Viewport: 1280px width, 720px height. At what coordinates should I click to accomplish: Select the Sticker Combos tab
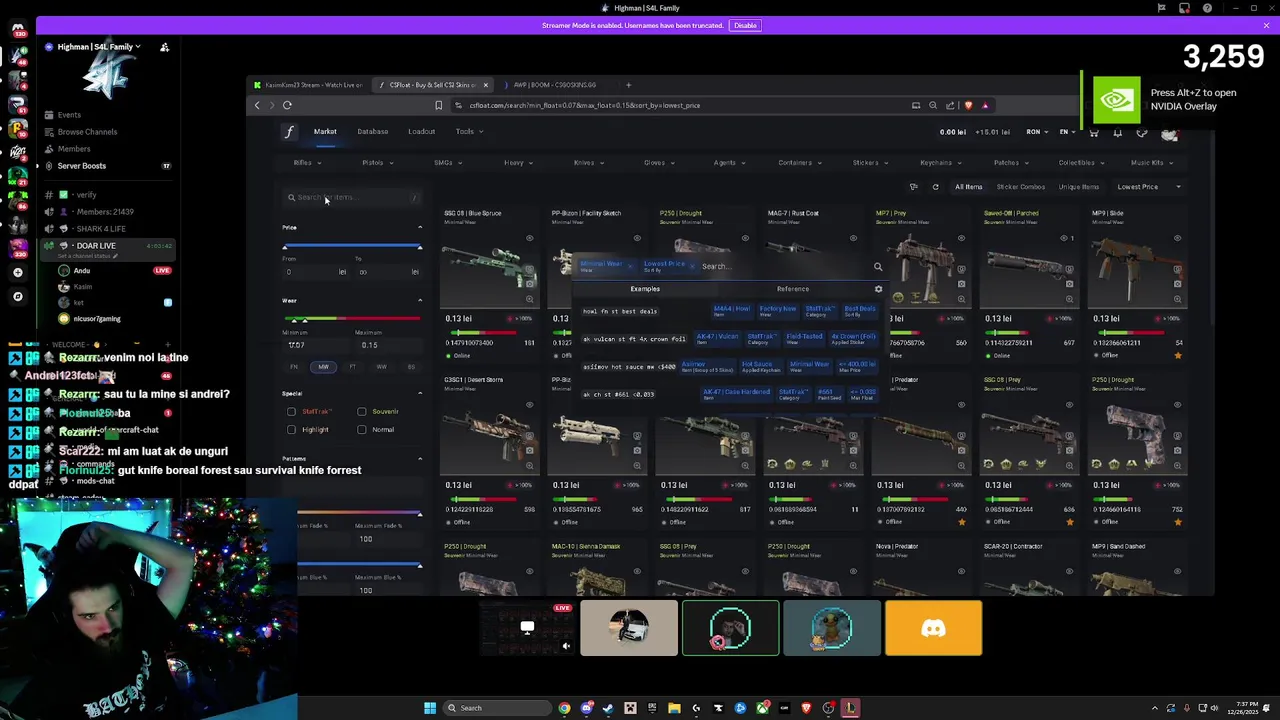tap(1020, 187)
